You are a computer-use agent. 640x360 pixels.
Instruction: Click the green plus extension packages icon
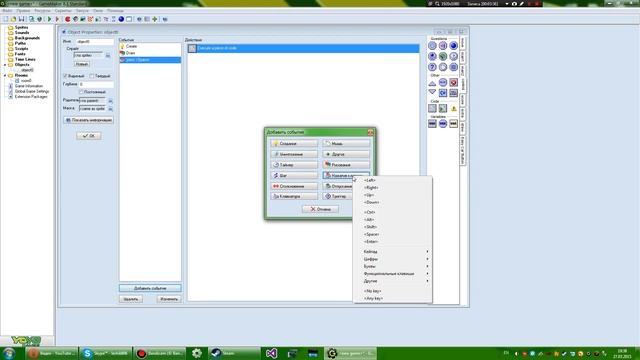(155, 19)
